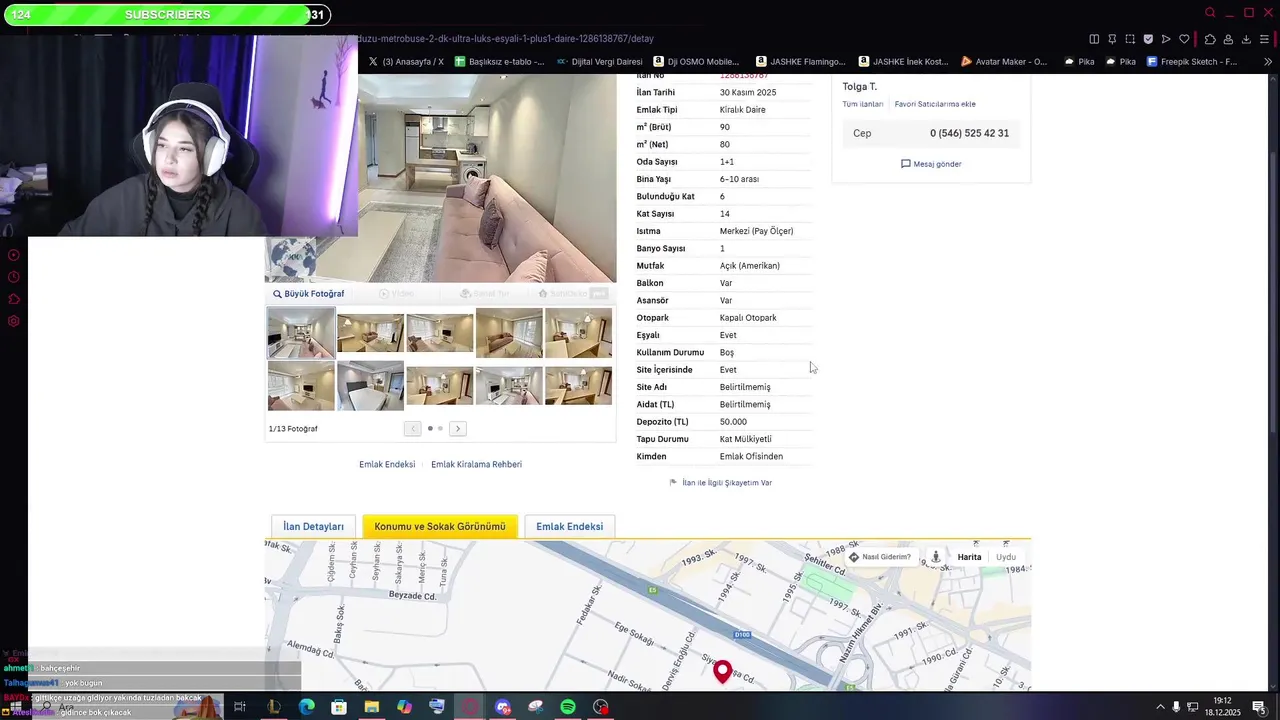Viewport: 1280px width, 720px height.
Task: Select the first listing photo thumbnail
Action: [x=301, y=333]
